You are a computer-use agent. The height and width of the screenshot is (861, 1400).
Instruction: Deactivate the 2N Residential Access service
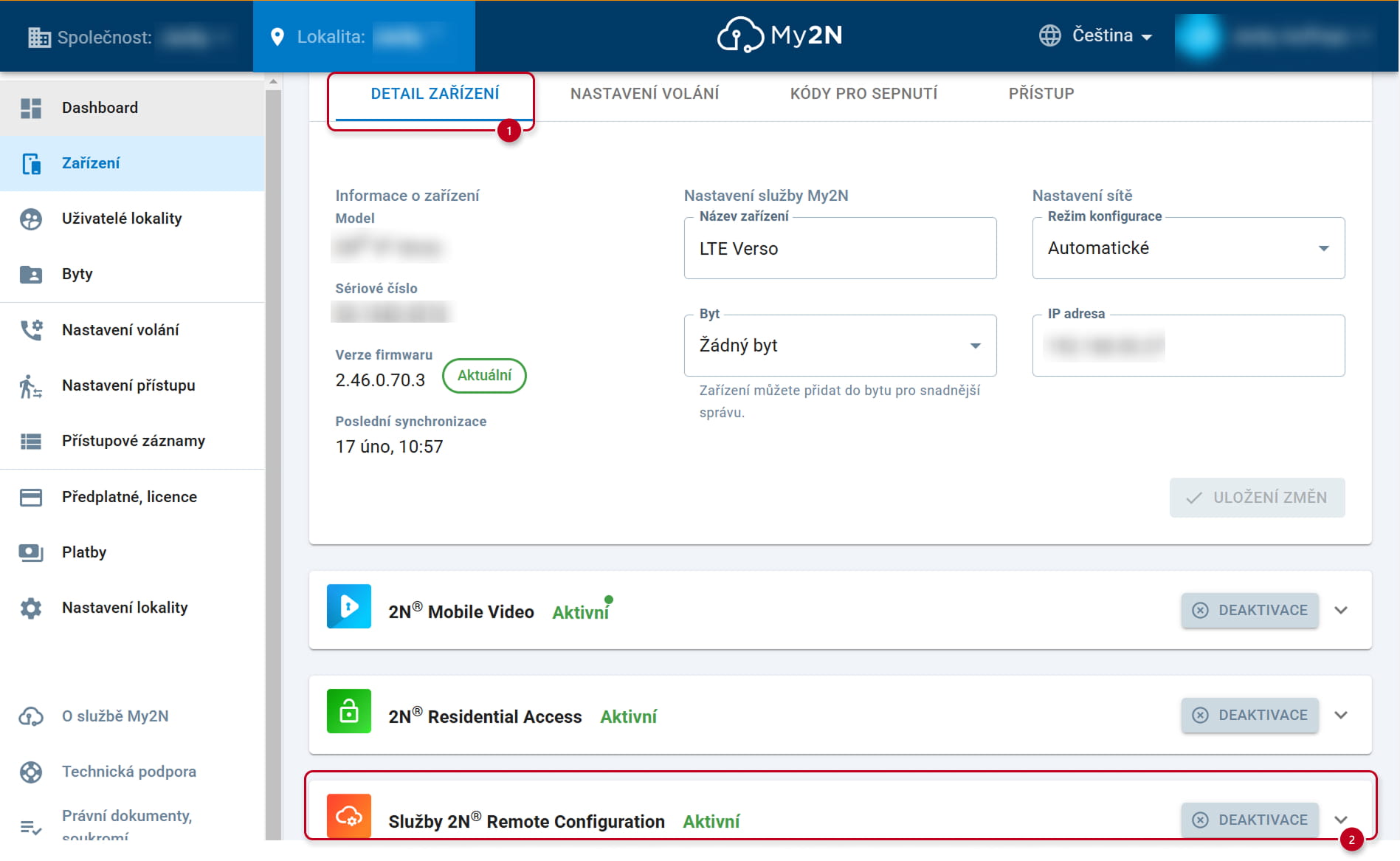coord(1249,716)
